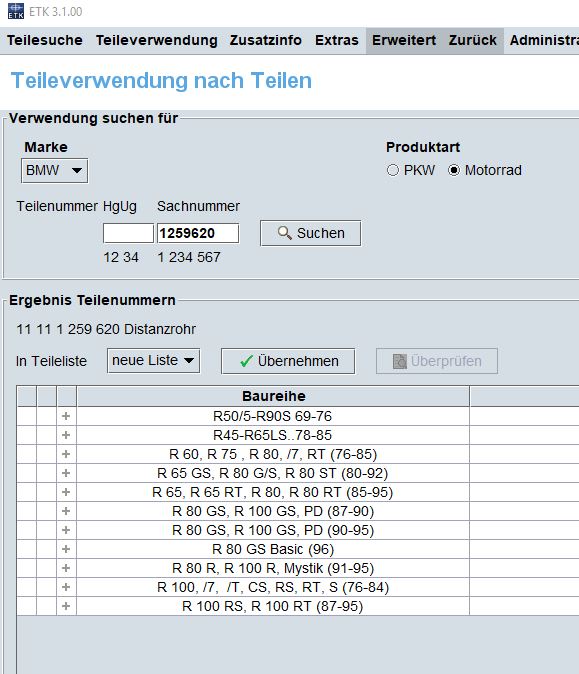The width and height of the screenshot is (579, 674).
Task: Select text R 80 R, R 100 R, Mystik (91-95)
Action: click(273, 568)
